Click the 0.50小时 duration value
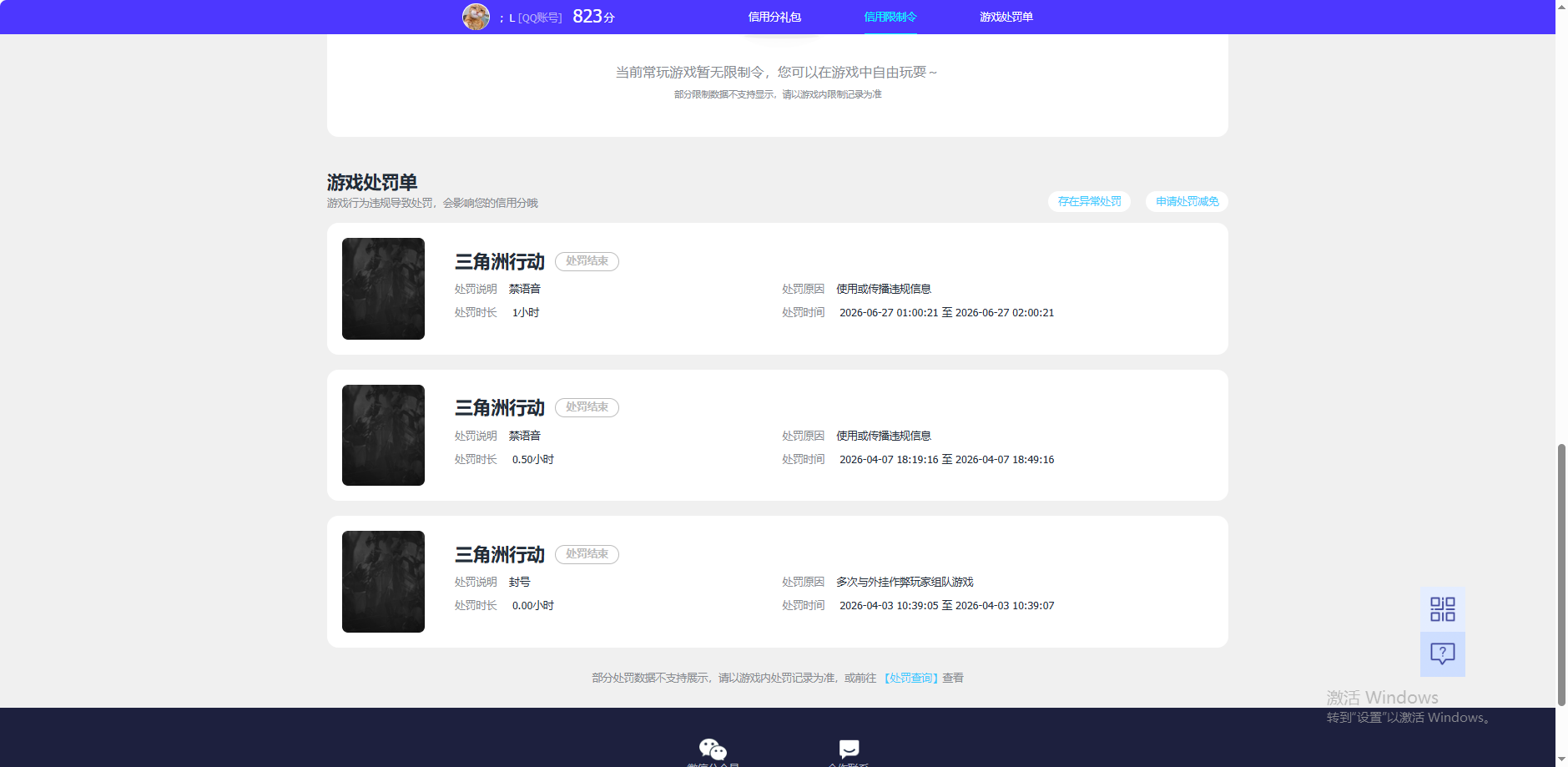The image size is (1568, 767). point(533,460)
